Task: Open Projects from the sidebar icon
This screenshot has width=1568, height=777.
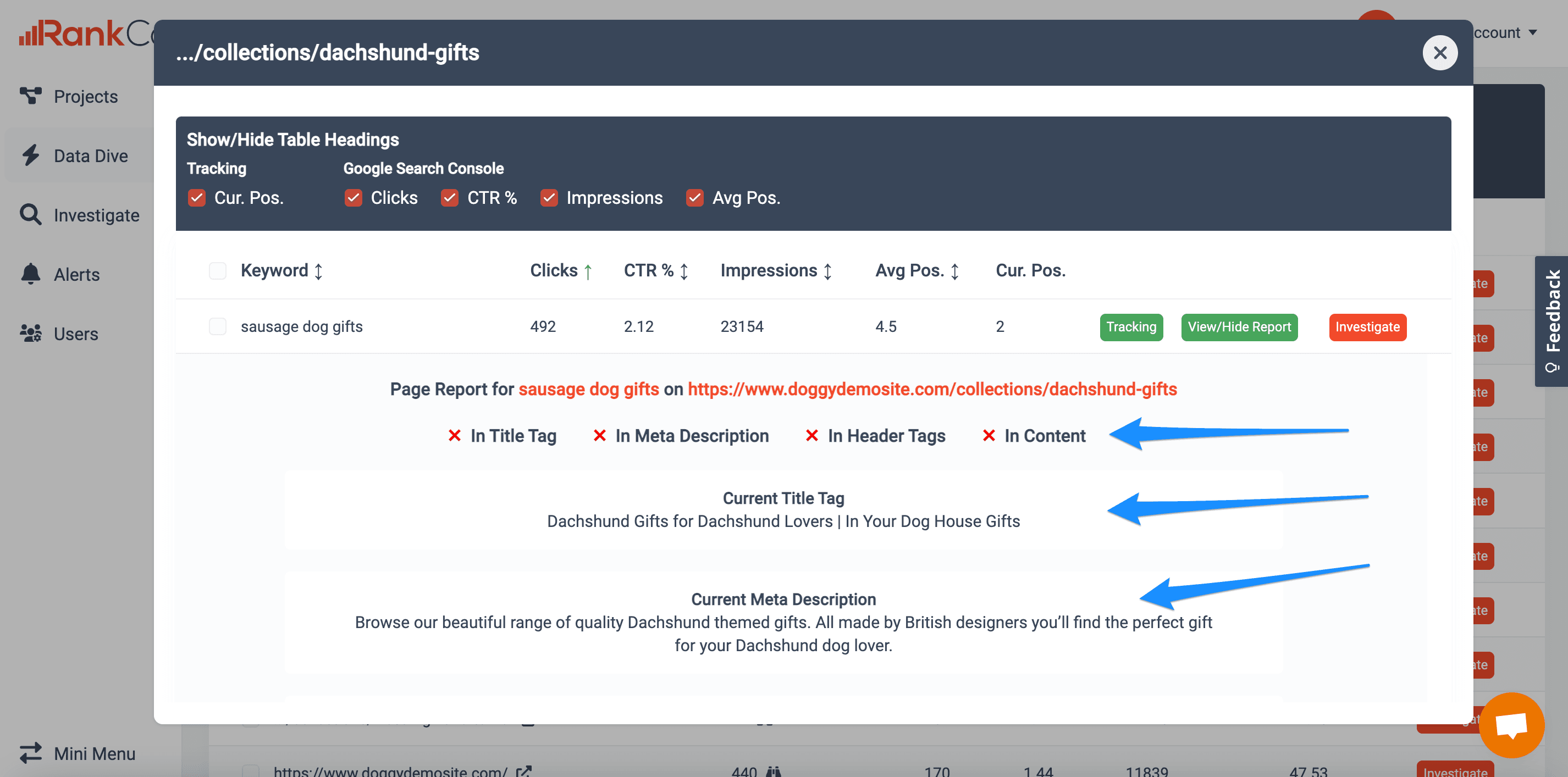Action: 30,96
